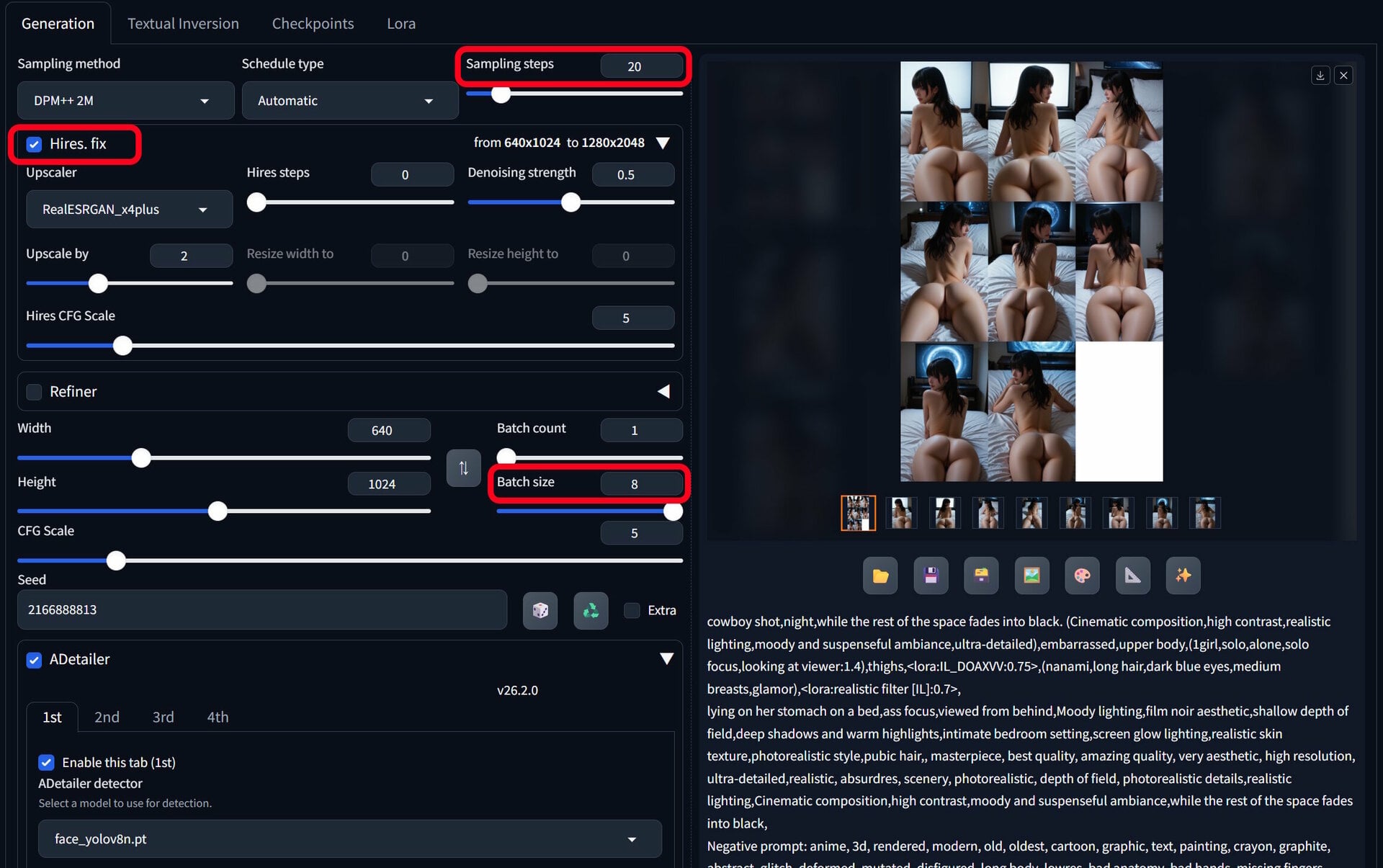Toggle Enable this tab (1st) checkbox

click(x=46, y=762)
